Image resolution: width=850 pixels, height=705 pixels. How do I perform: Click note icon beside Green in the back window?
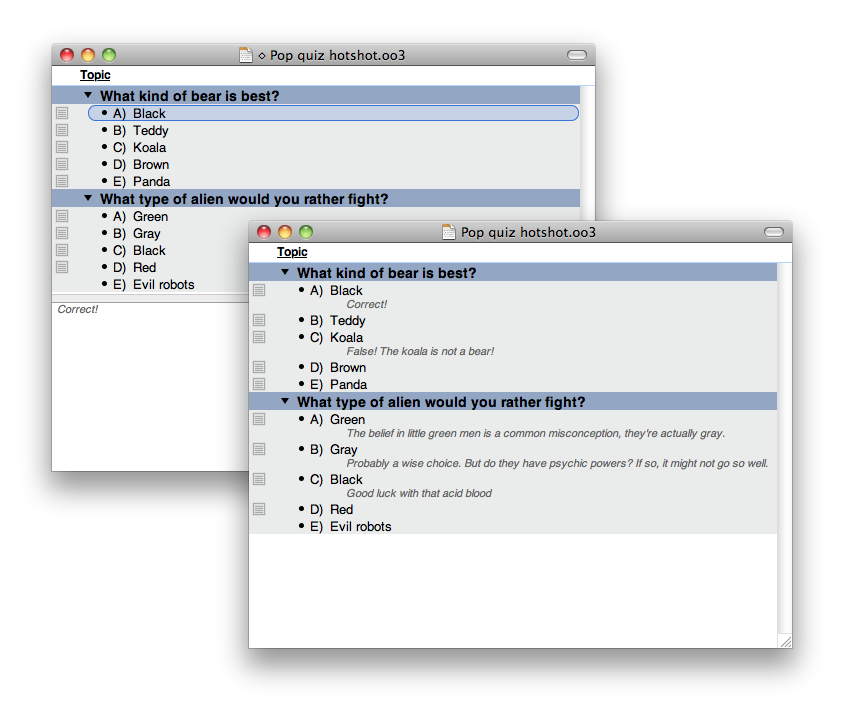pyautogui.click(x=62, y=217)
